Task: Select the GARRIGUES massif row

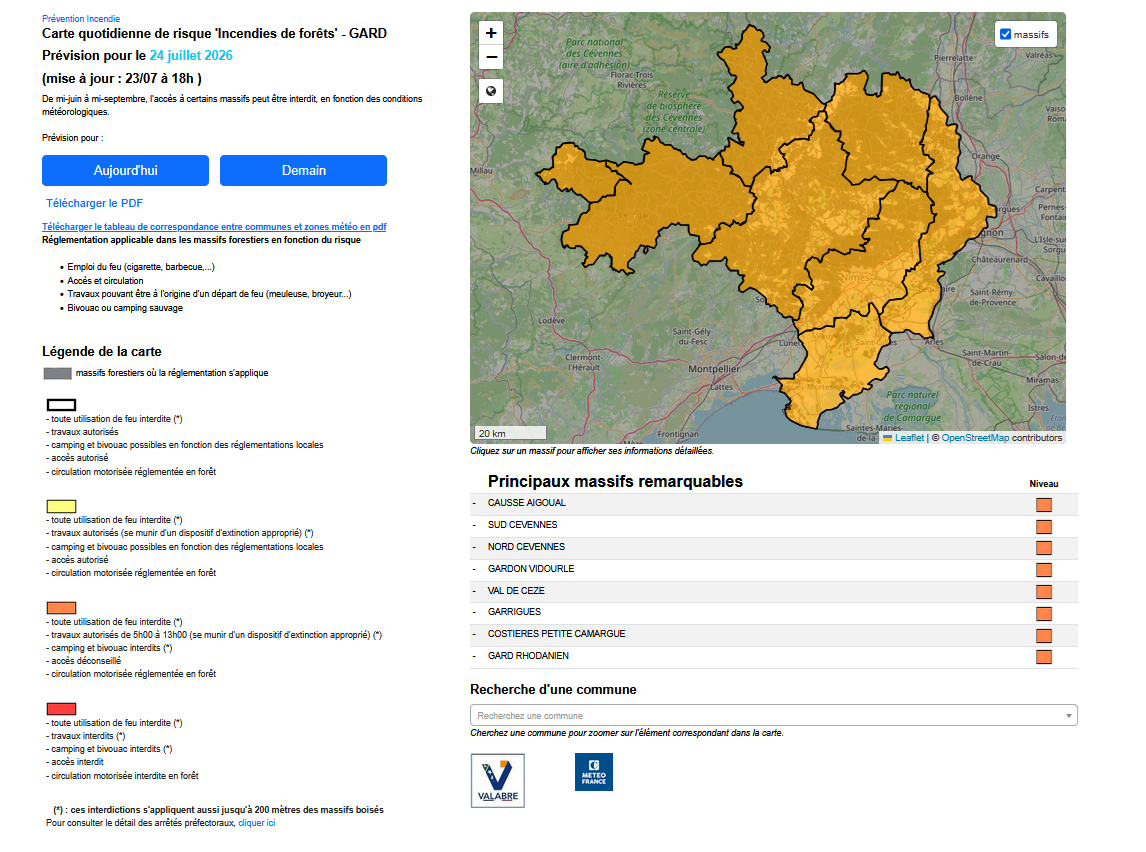Action: (x=773, y=612)
